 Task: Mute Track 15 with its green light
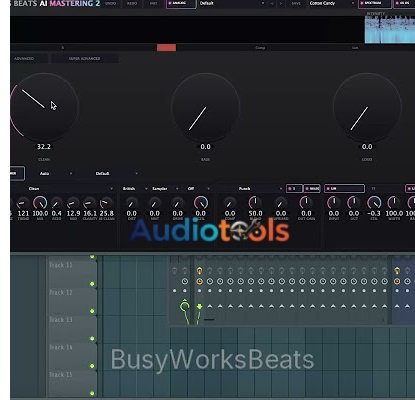[92, 393]
